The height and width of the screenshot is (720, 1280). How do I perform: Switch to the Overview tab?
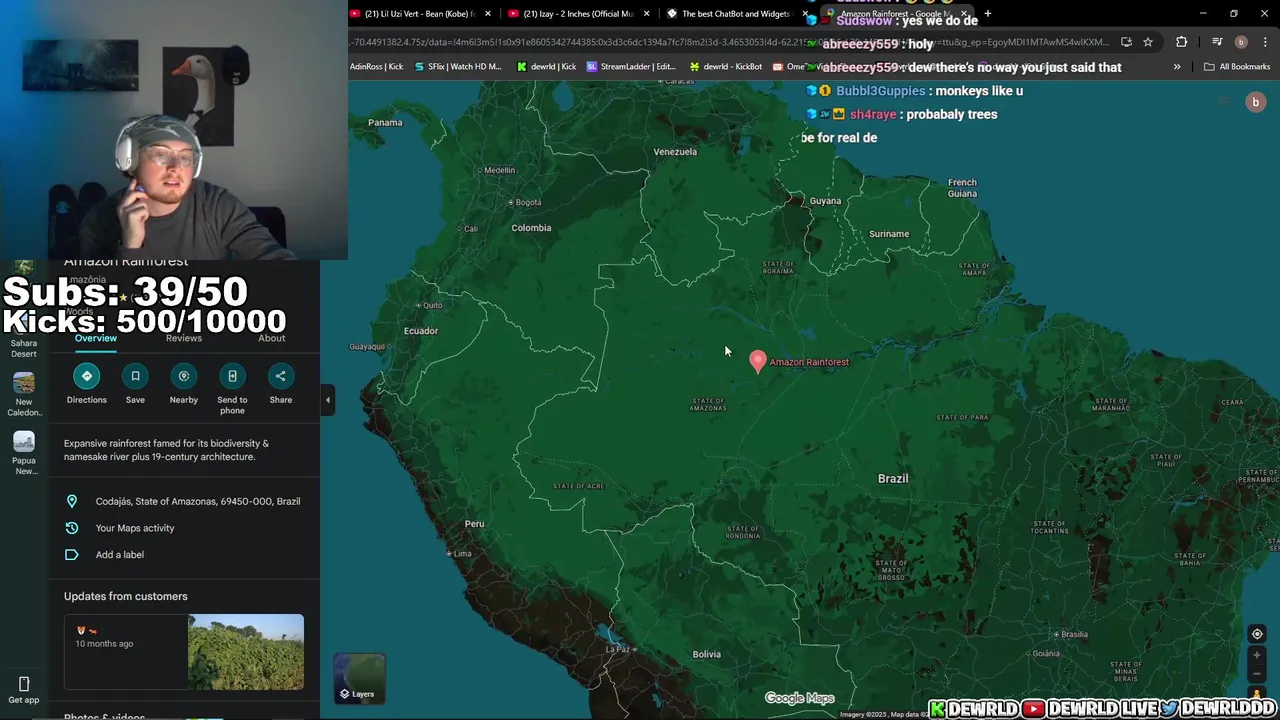coord(96,338)
